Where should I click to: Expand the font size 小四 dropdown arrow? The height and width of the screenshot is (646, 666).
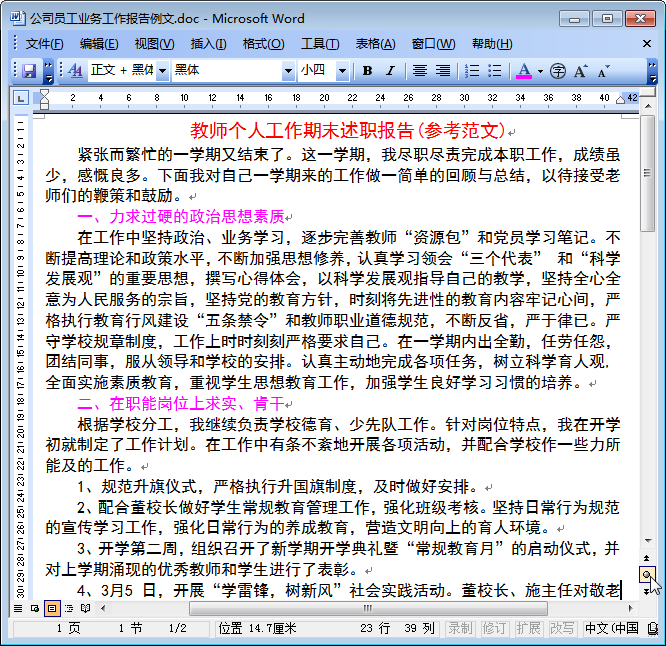pyautogui.click(x=342, y=71)
